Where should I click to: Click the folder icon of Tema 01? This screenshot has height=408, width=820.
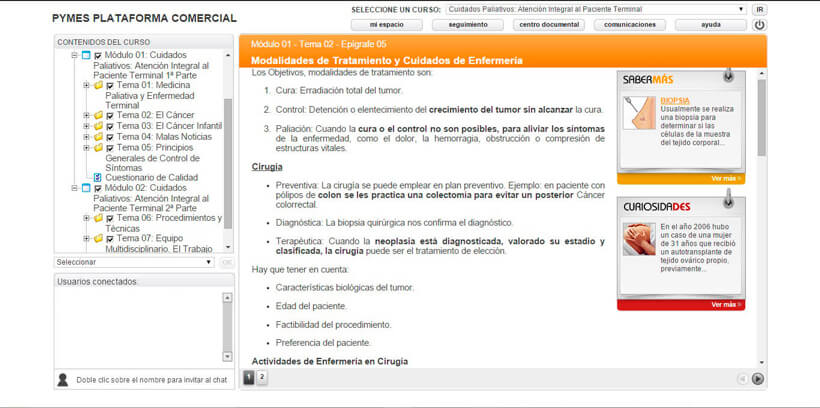point(98,85)
